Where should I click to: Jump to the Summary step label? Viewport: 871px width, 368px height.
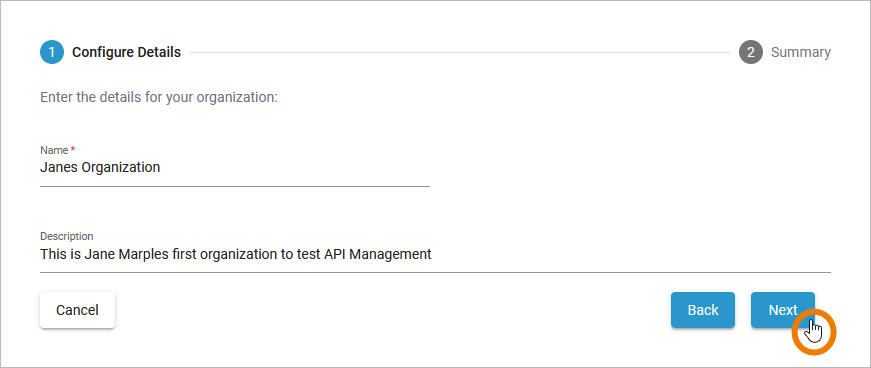point(801,52)
